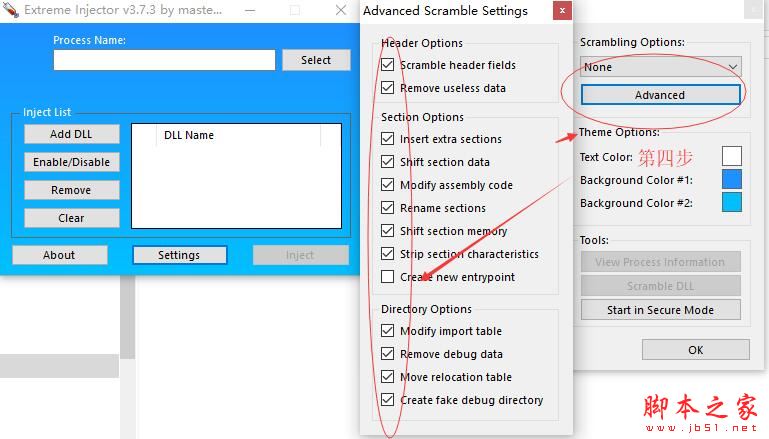Minimize the Extreme Injector window

[x=250, y=10]
